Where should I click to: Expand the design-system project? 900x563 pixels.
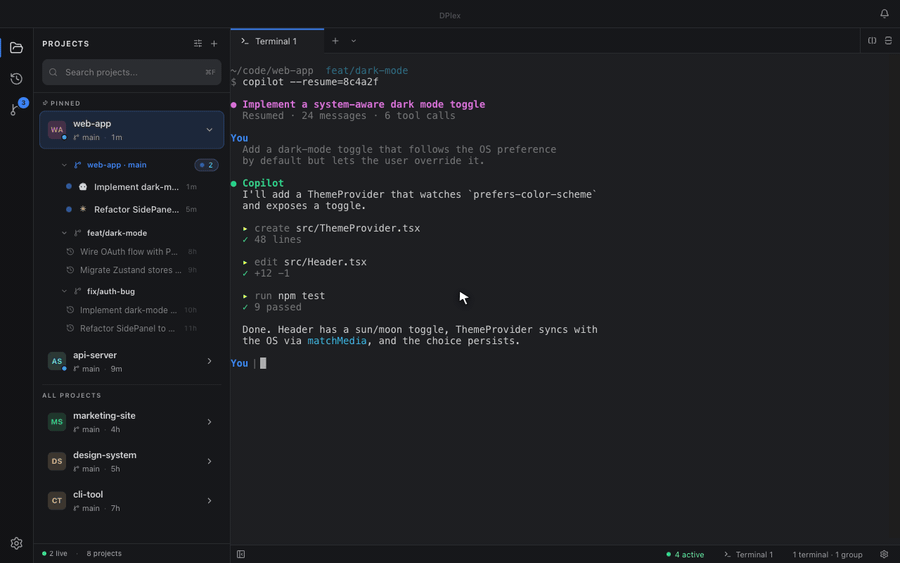pyautogui.click(x=210, y=461)
